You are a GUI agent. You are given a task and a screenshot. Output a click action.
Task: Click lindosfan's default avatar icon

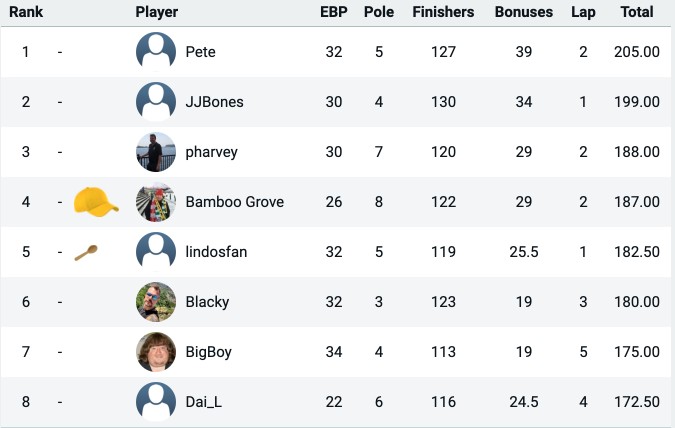point(156,252)
